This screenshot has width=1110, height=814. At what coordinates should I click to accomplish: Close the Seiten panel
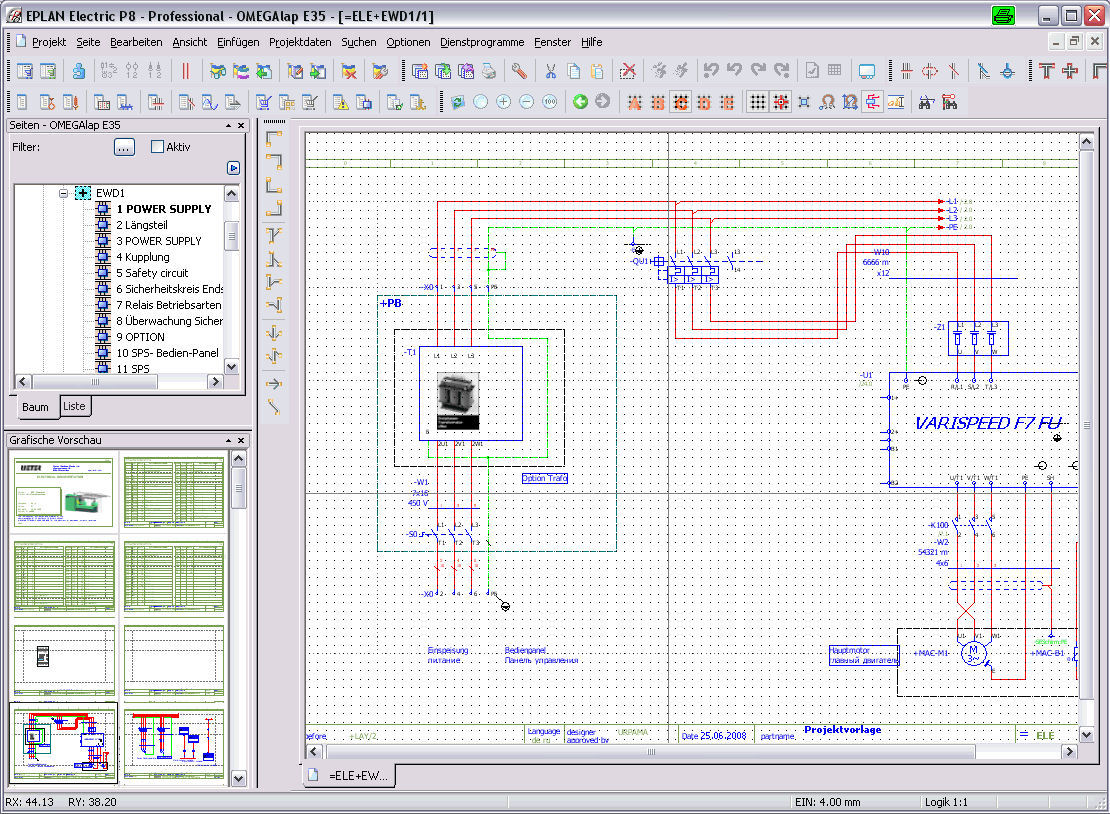241,125
